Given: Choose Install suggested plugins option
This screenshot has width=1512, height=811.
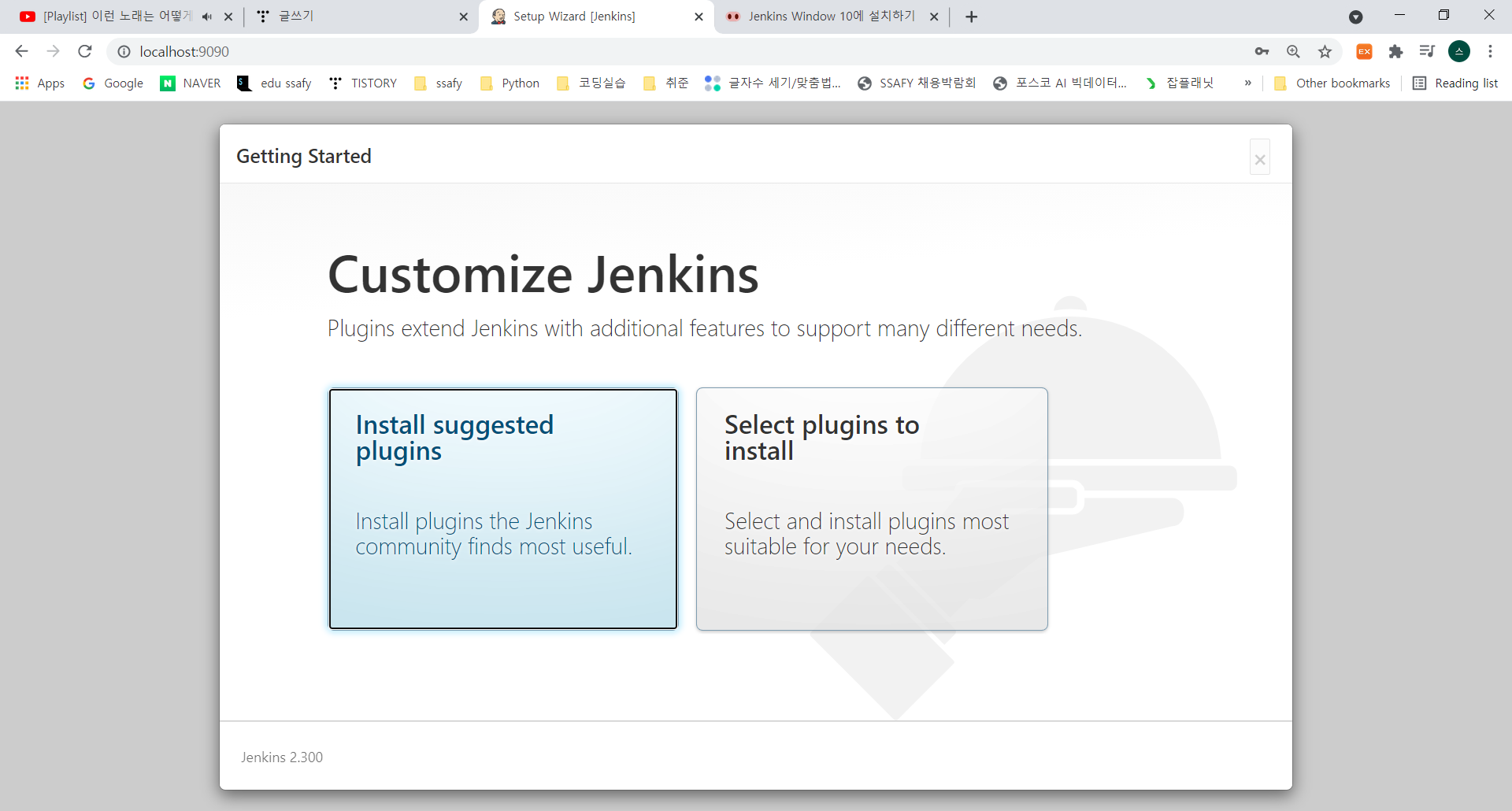Looking at the screenshot, I should [x=503, y=509].
